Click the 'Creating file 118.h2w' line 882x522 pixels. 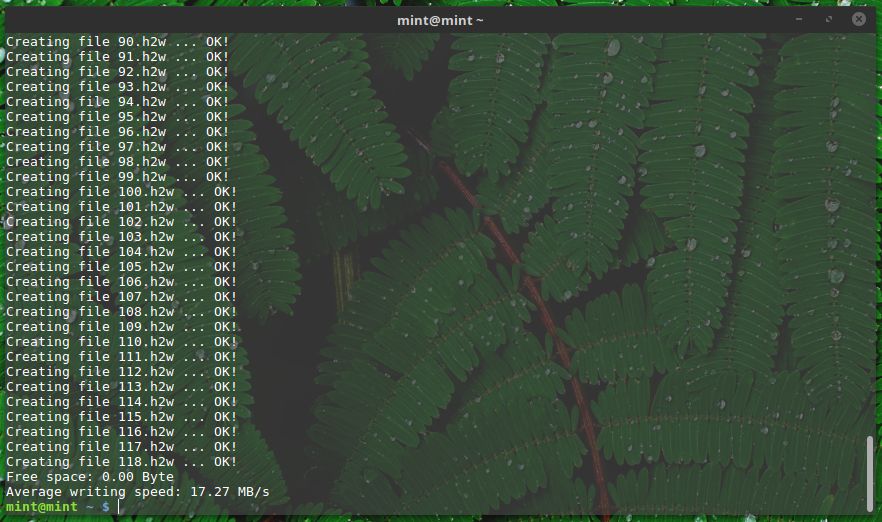[x=122, y=462]
